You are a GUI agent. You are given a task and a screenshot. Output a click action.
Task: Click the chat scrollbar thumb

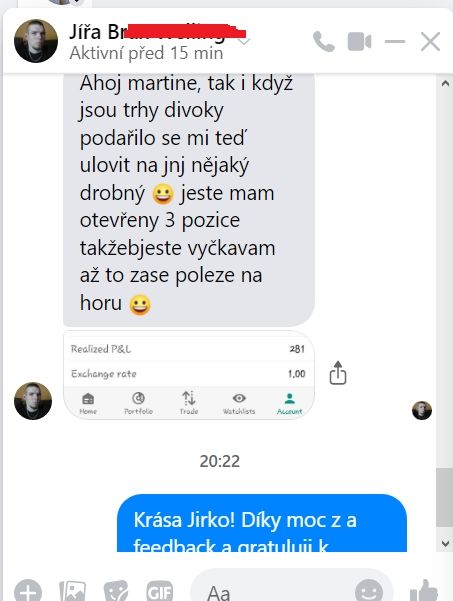click(445, 498)
